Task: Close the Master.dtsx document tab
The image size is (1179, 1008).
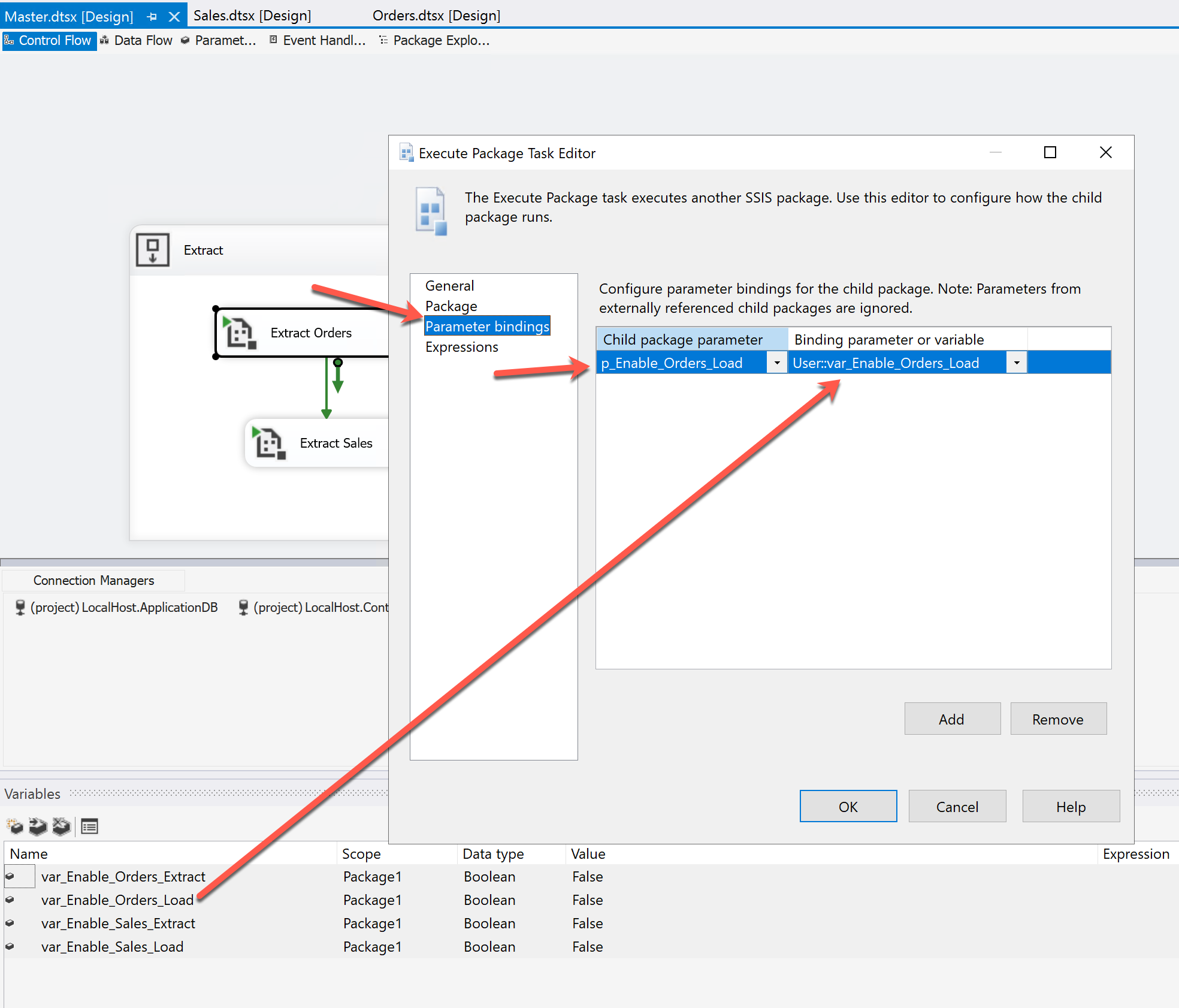Action: click(174, 17)
